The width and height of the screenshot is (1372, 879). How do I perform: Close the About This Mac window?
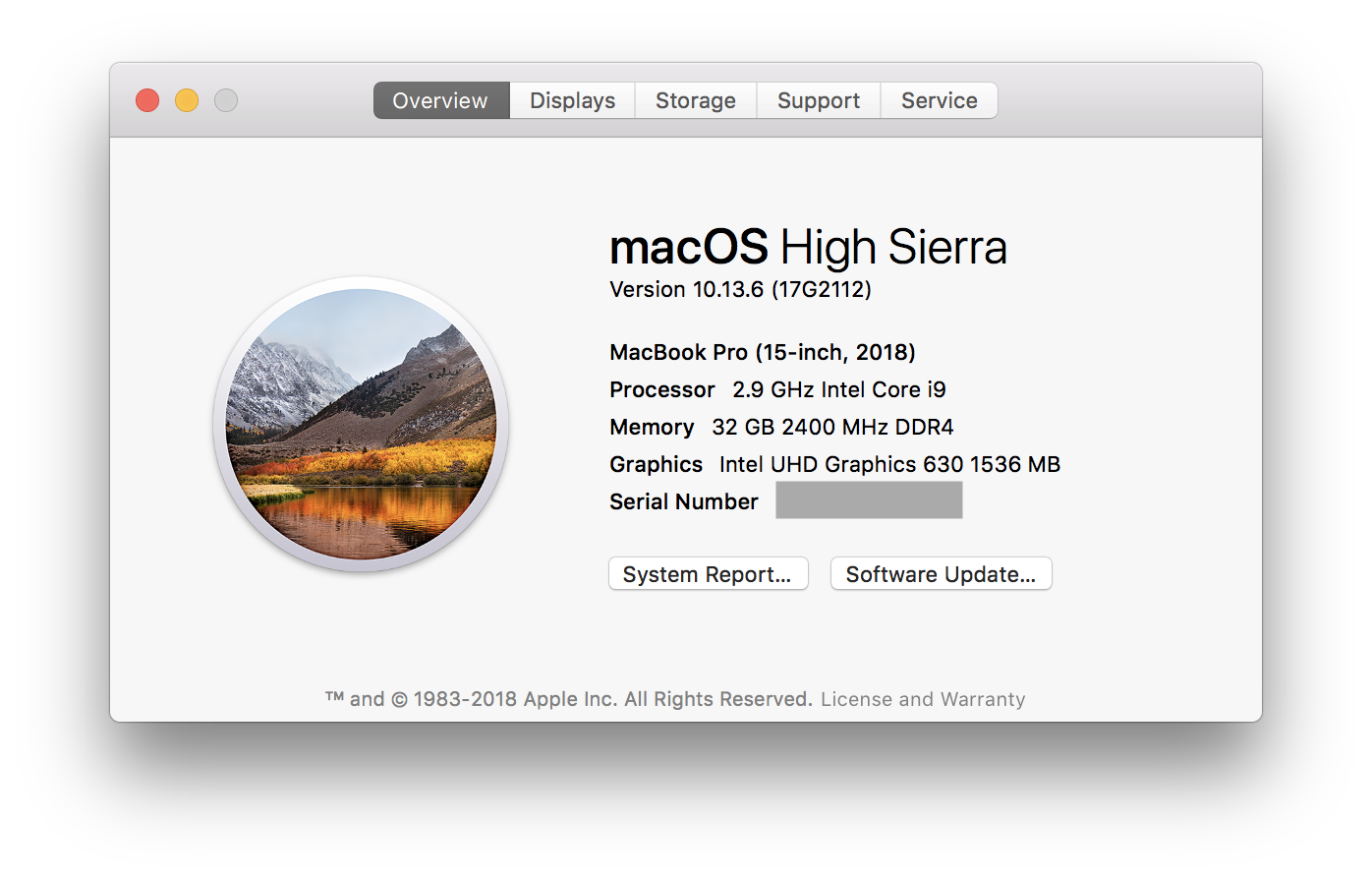coord(146,99)
